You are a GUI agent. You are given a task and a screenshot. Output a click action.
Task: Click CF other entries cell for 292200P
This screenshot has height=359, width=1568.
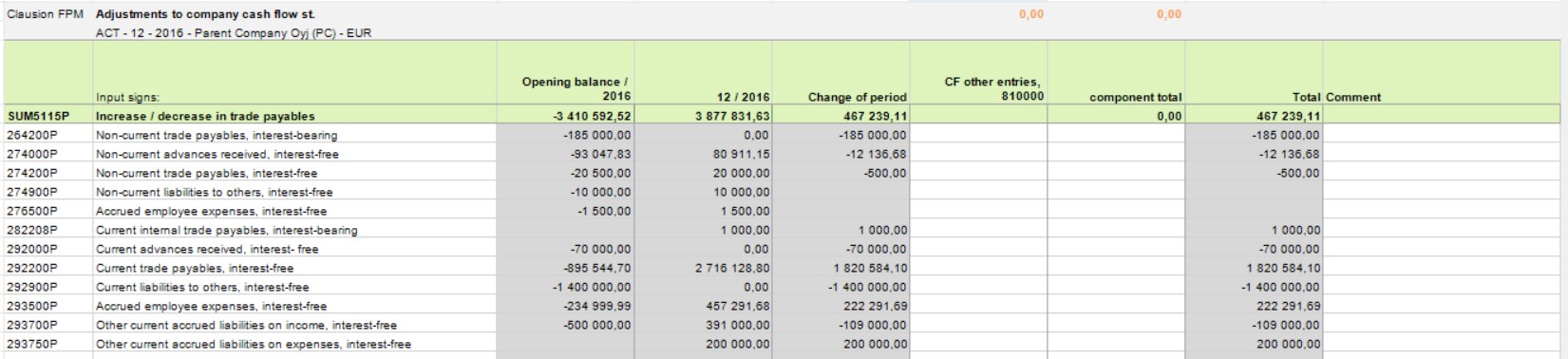[x=978, y=268]
